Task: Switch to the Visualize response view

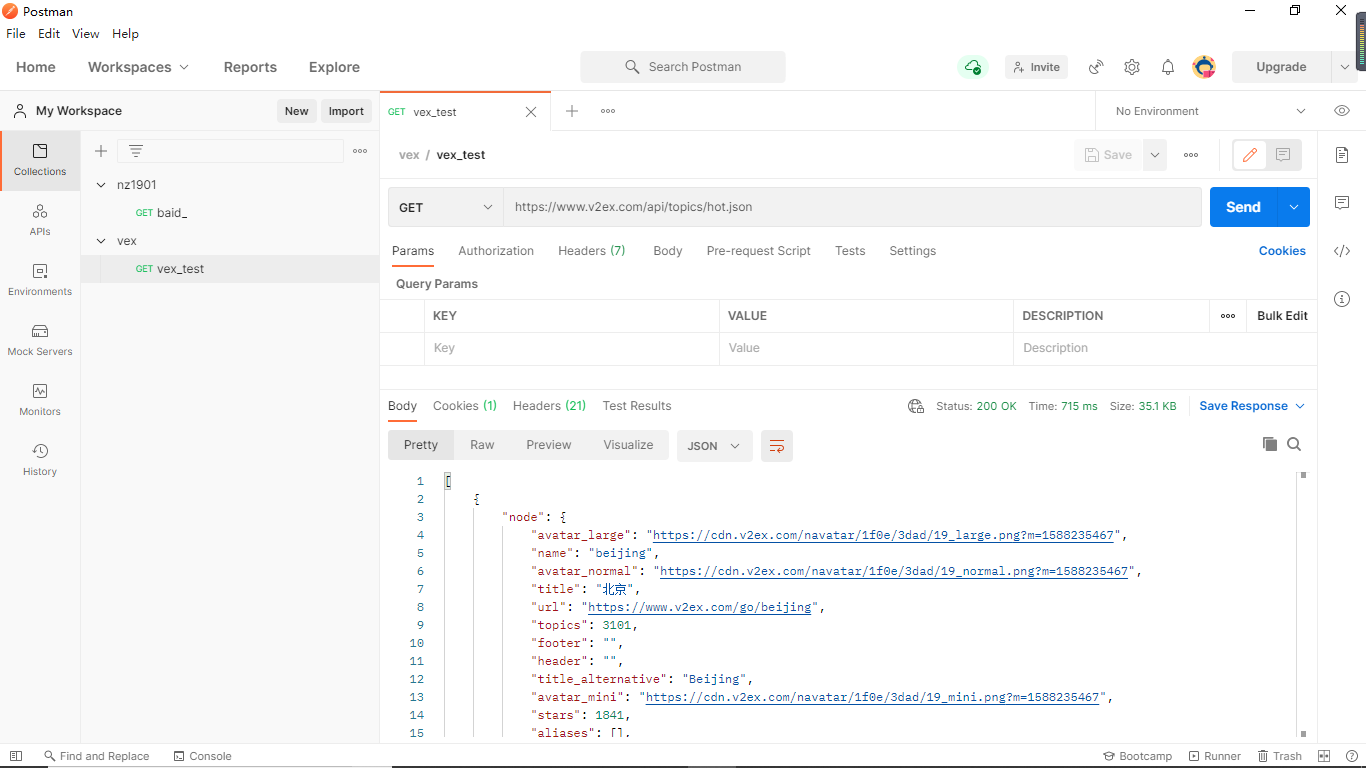Action: (628, 445)
